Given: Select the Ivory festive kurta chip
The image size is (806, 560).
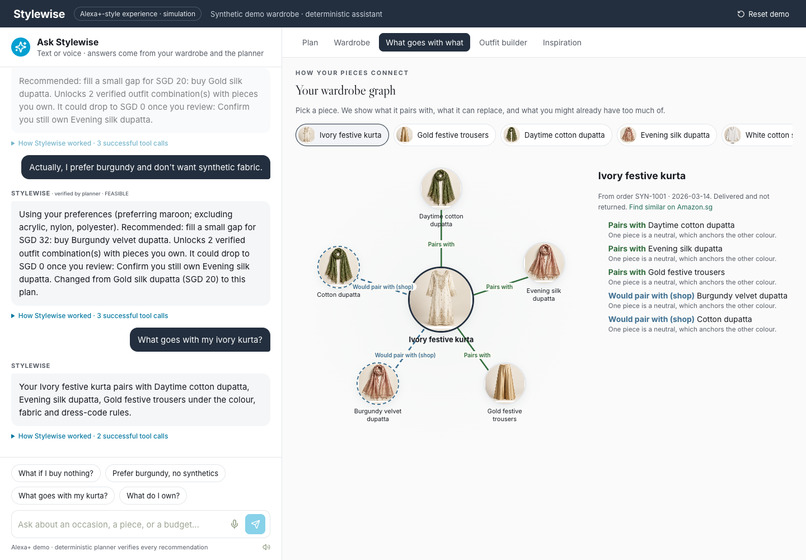Looking at the screenshot, I should tap(342, 135).
